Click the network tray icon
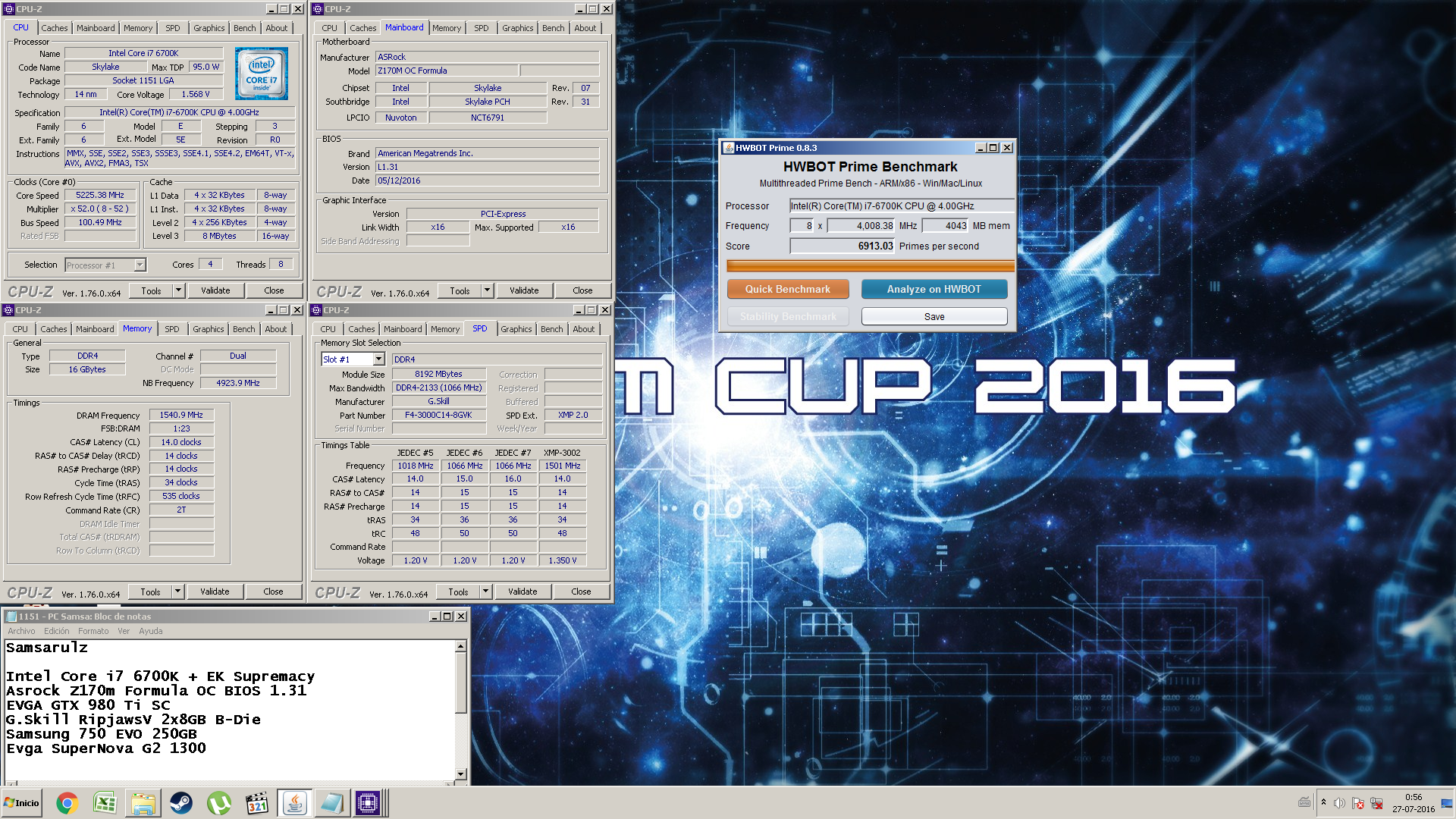The width and height of the screenshot is (1456, 819). 1376,803
